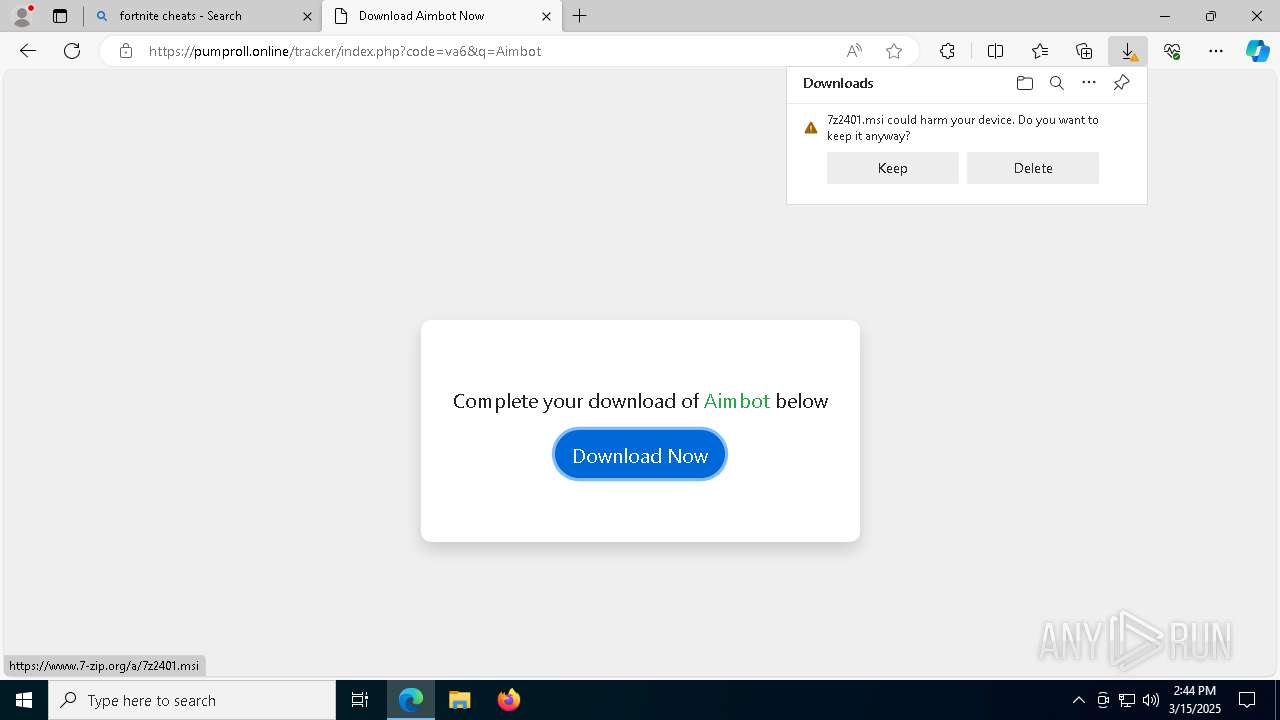
Task: Click the Downloads panel title
Action: tap(838, 83)
